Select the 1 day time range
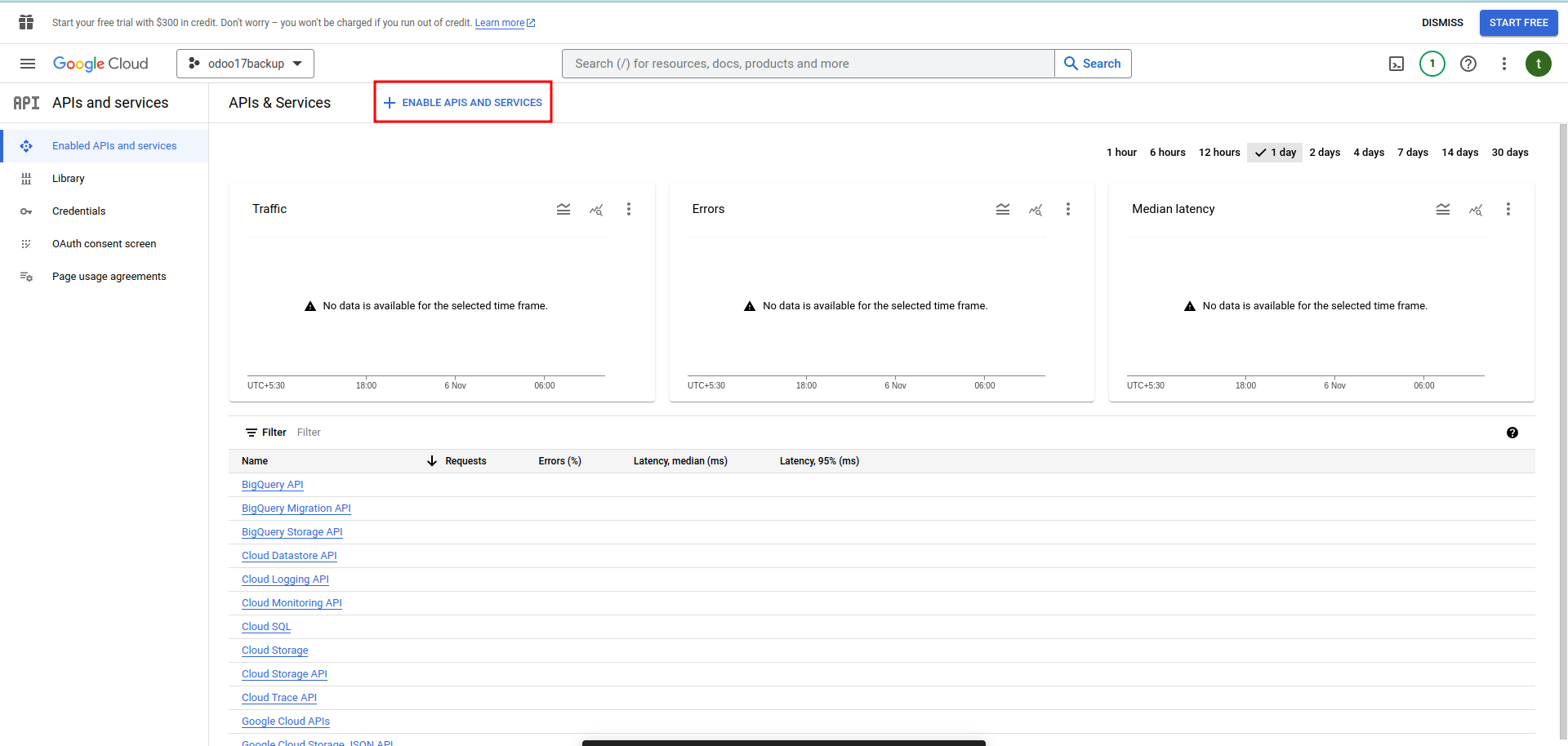 click(x=1275, y=153)
